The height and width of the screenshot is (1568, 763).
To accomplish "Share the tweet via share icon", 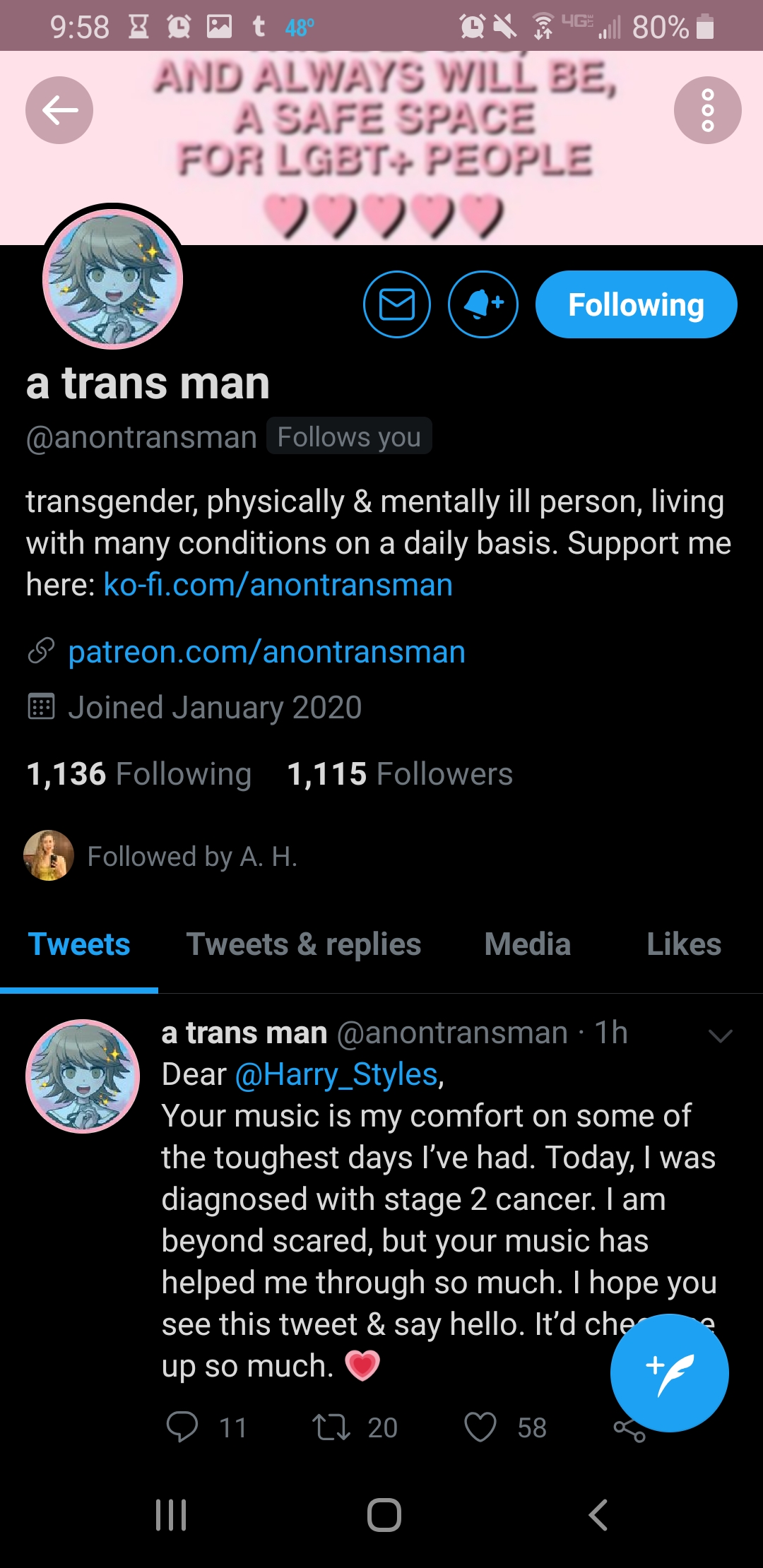I will [x=629, y=1430].
